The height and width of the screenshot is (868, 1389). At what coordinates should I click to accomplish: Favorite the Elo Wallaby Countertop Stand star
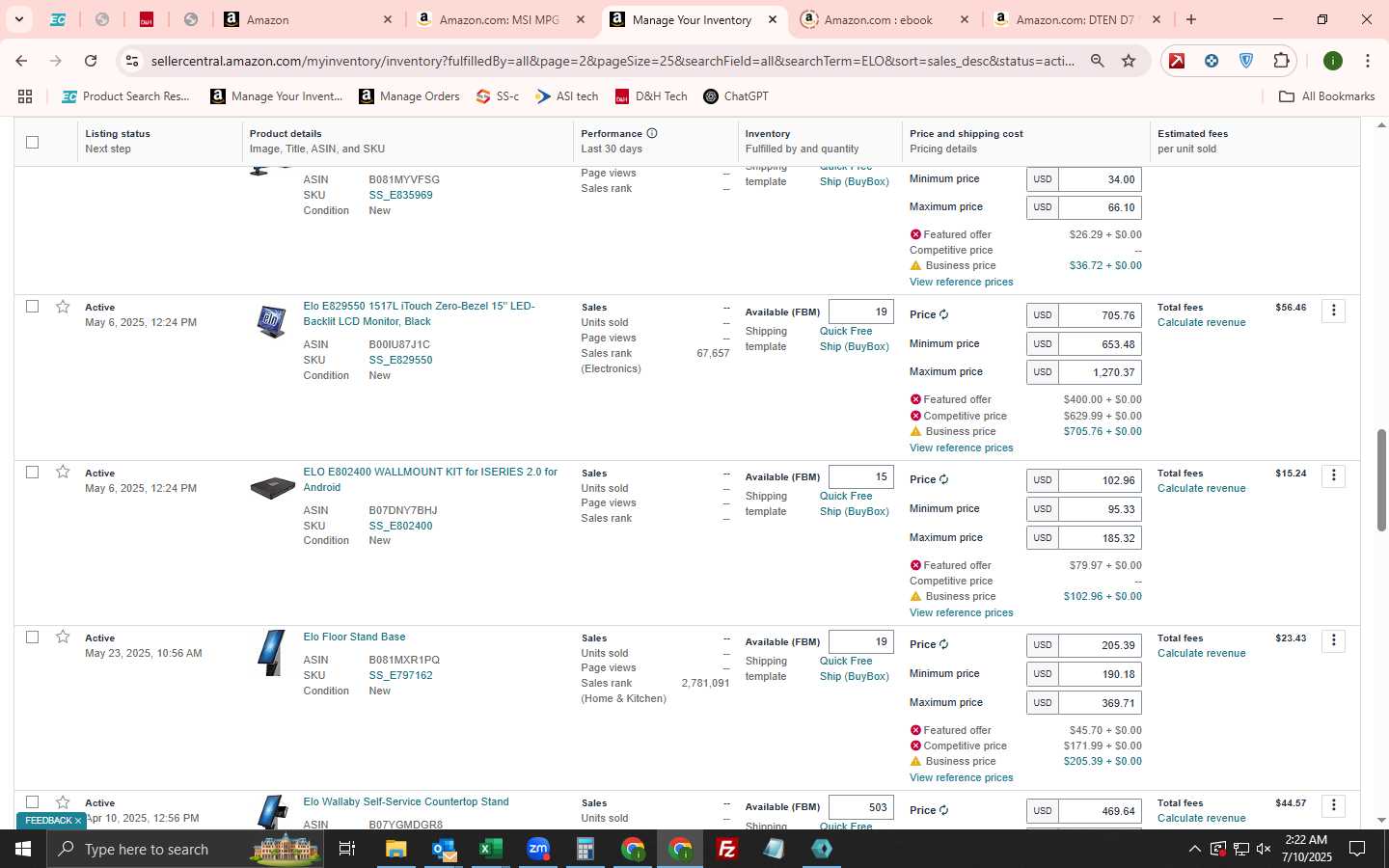click(x=63, y=802)
